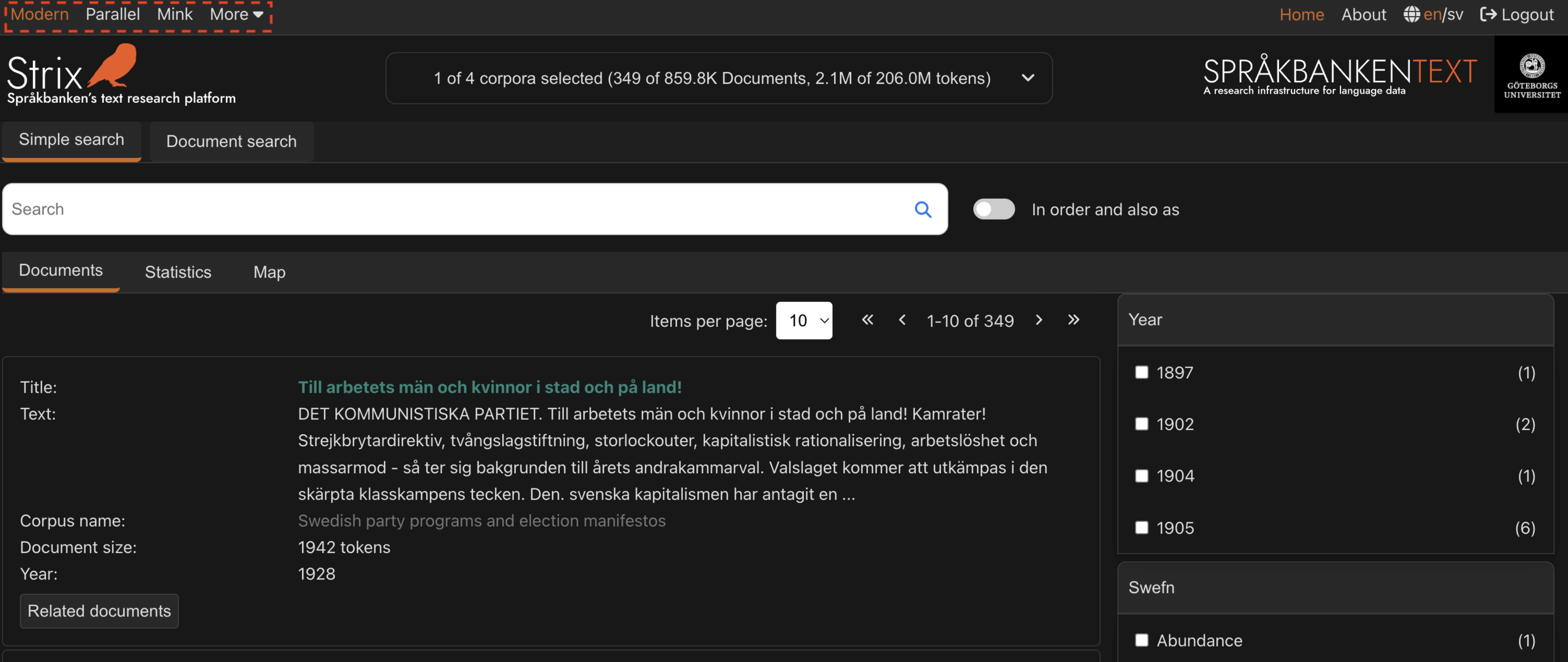This screenshot has height=662, width=1568.
Task: Check the 1902 year filter
Action: coord(1141,424)
